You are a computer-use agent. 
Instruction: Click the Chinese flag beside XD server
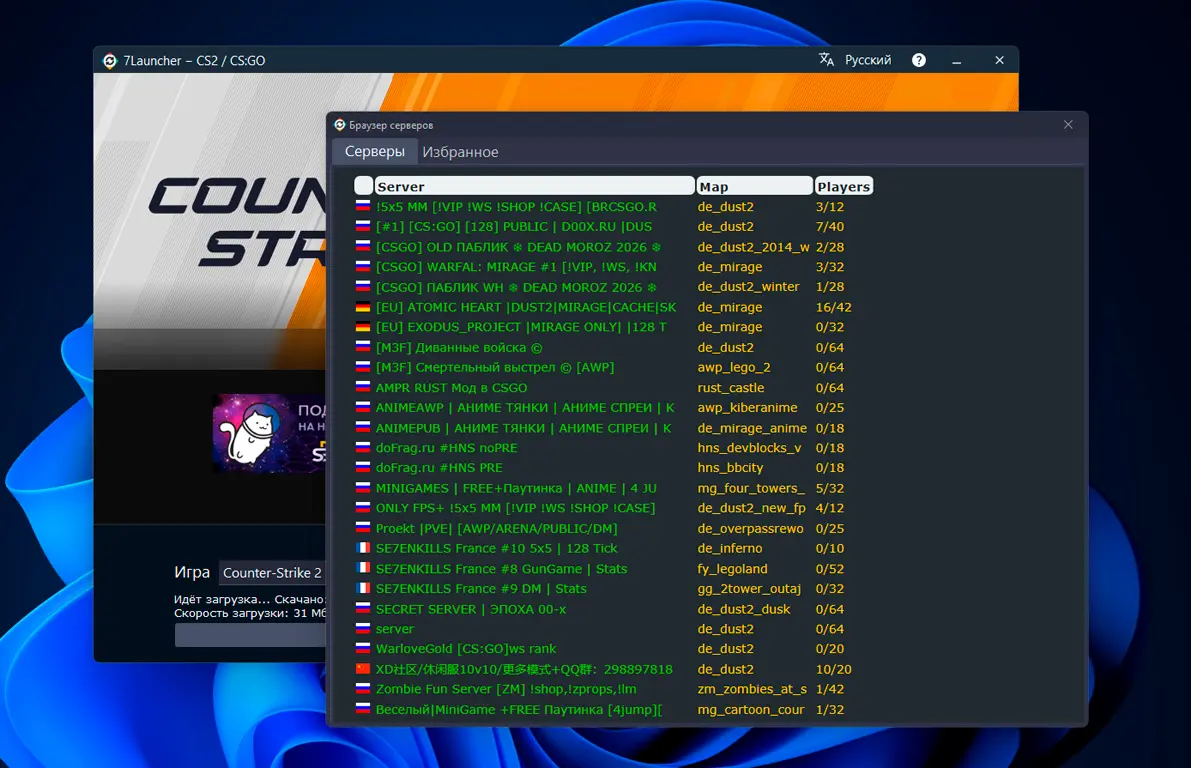363,669
